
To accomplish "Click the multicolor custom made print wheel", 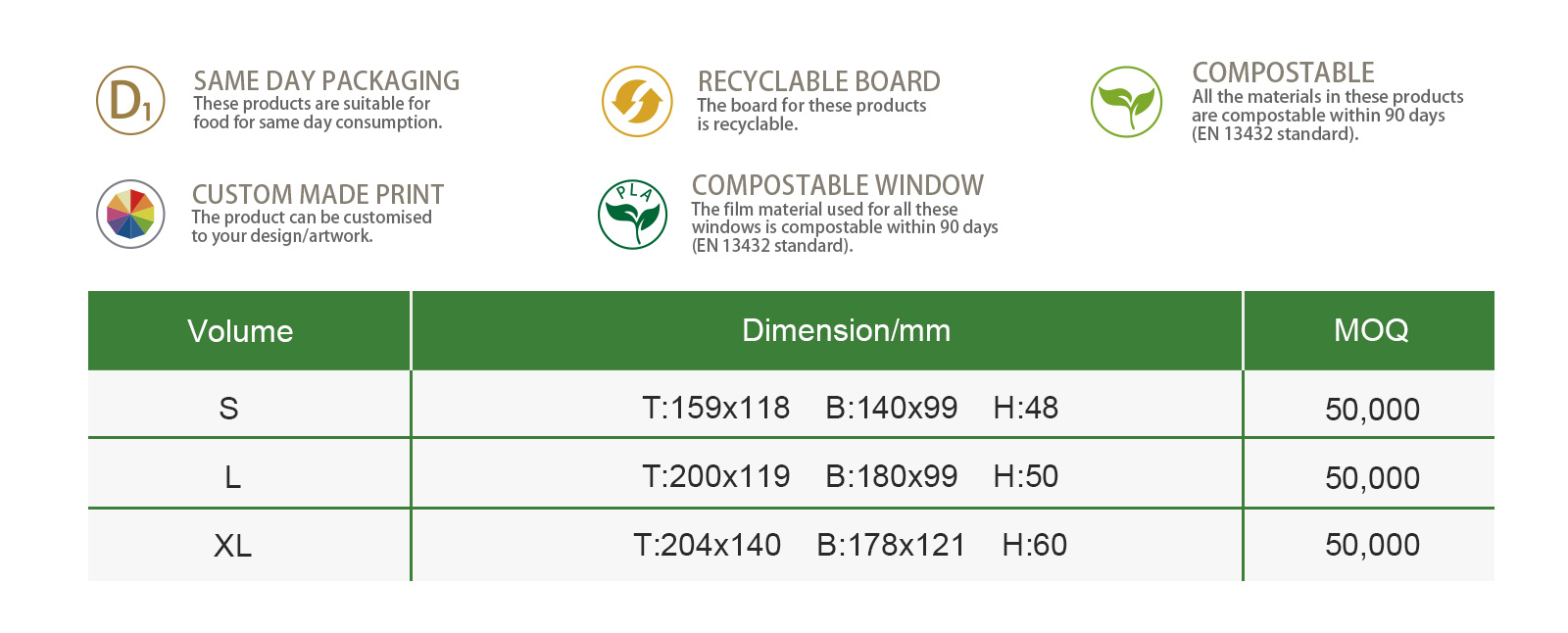I will (x=130, y=214).
